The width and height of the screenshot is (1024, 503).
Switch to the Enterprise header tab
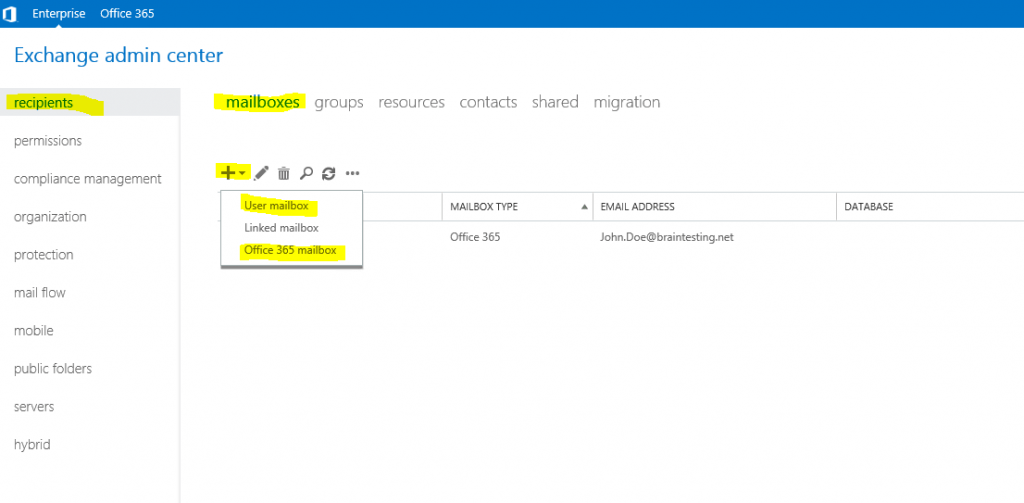coord(59,13)
